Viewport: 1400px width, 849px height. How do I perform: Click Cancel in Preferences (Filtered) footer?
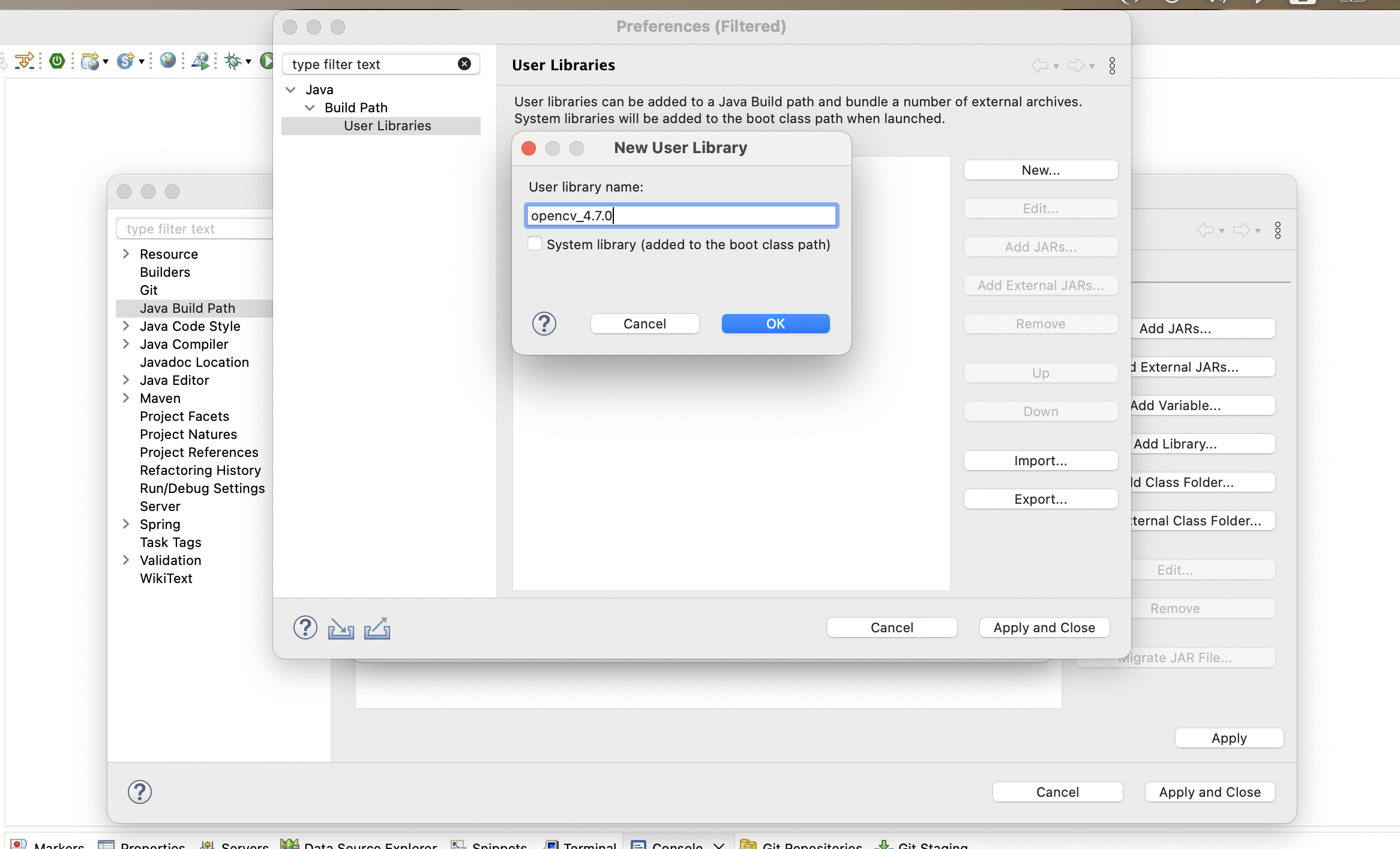[x=892, y=627]
